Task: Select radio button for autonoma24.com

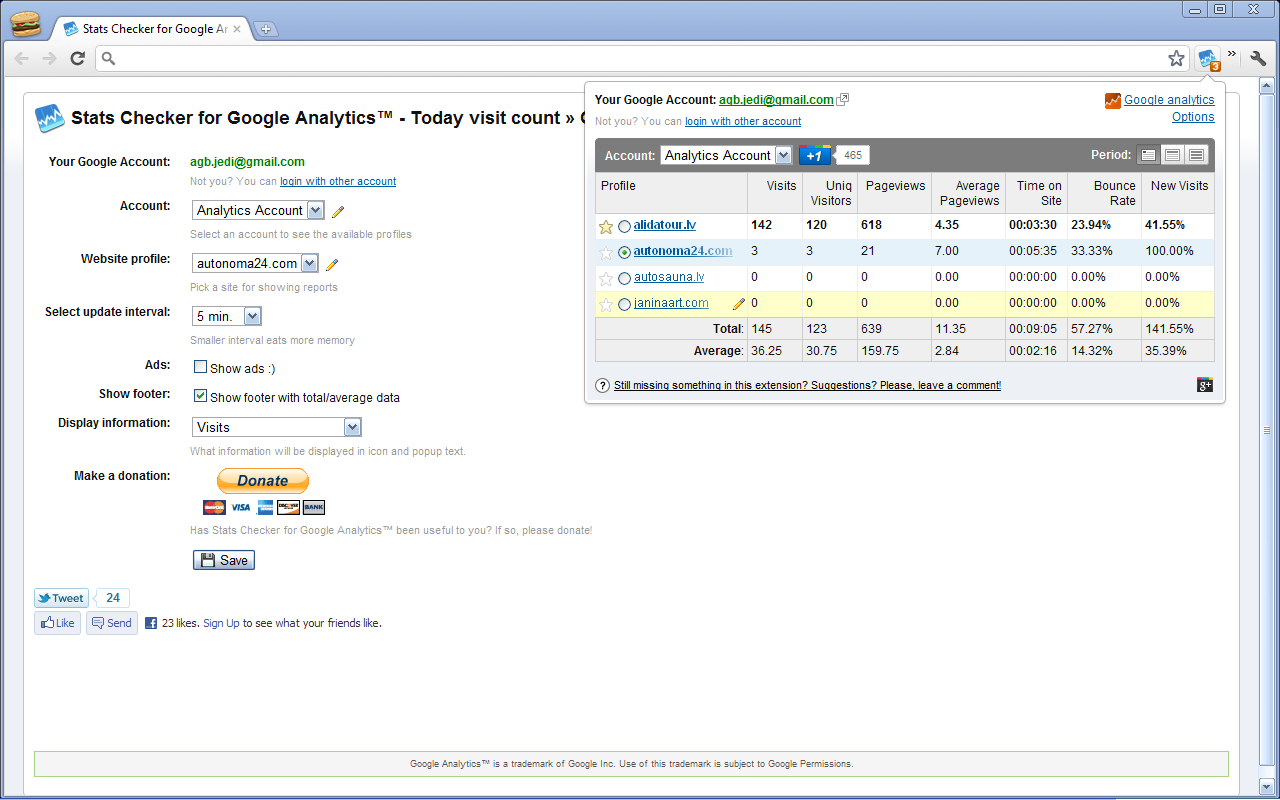Action: 625,253
